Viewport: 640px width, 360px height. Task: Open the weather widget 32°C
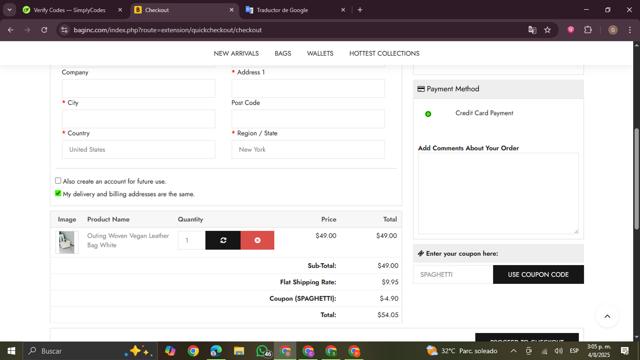click(461, 351)
